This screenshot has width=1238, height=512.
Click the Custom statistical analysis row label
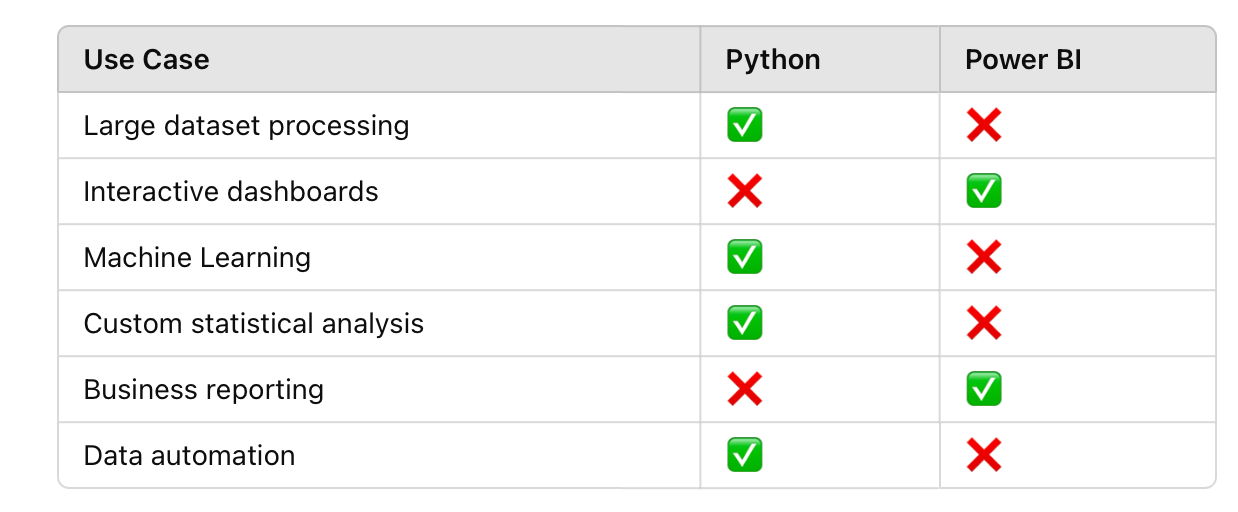click(254, 324)
